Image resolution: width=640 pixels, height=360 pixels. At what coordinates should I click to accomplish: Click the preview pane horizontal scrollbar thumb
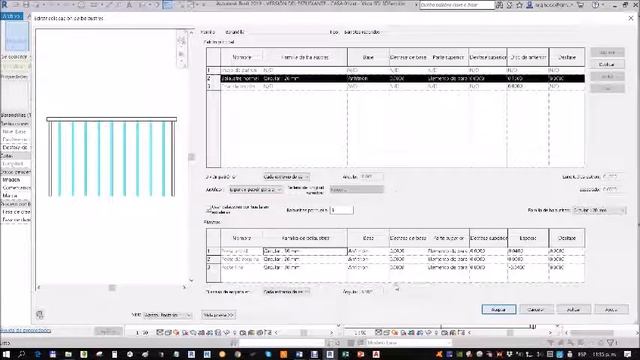pyautogui.click(x=112, y=288)
